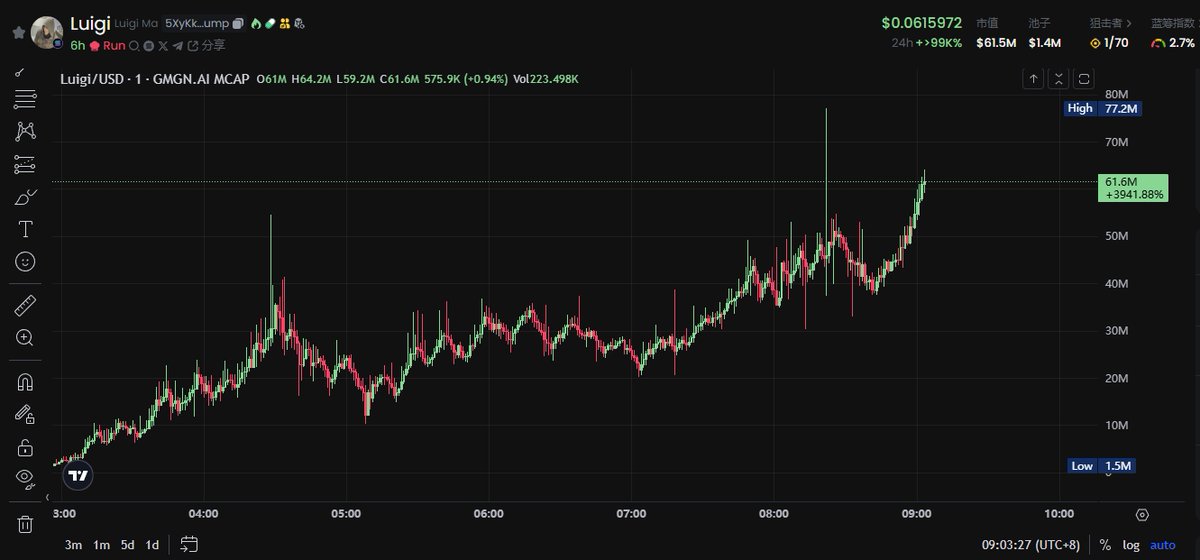Click the 2.7% blue chip index value

click(x=1180, y=43)
